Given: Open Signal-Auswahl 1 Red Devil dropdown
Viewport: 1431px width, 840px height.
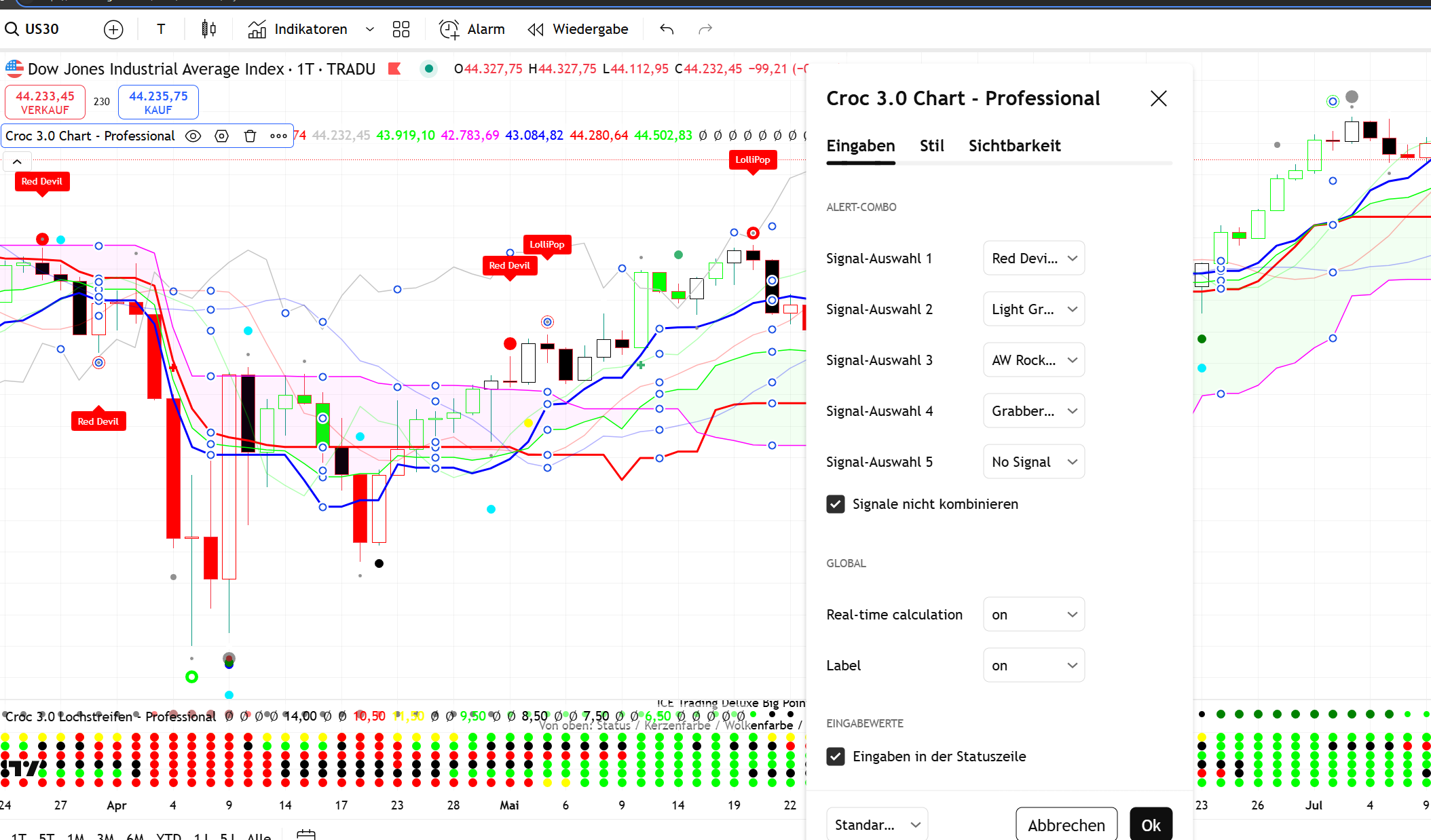Looking at the screenshot, I should [1033, 259].
